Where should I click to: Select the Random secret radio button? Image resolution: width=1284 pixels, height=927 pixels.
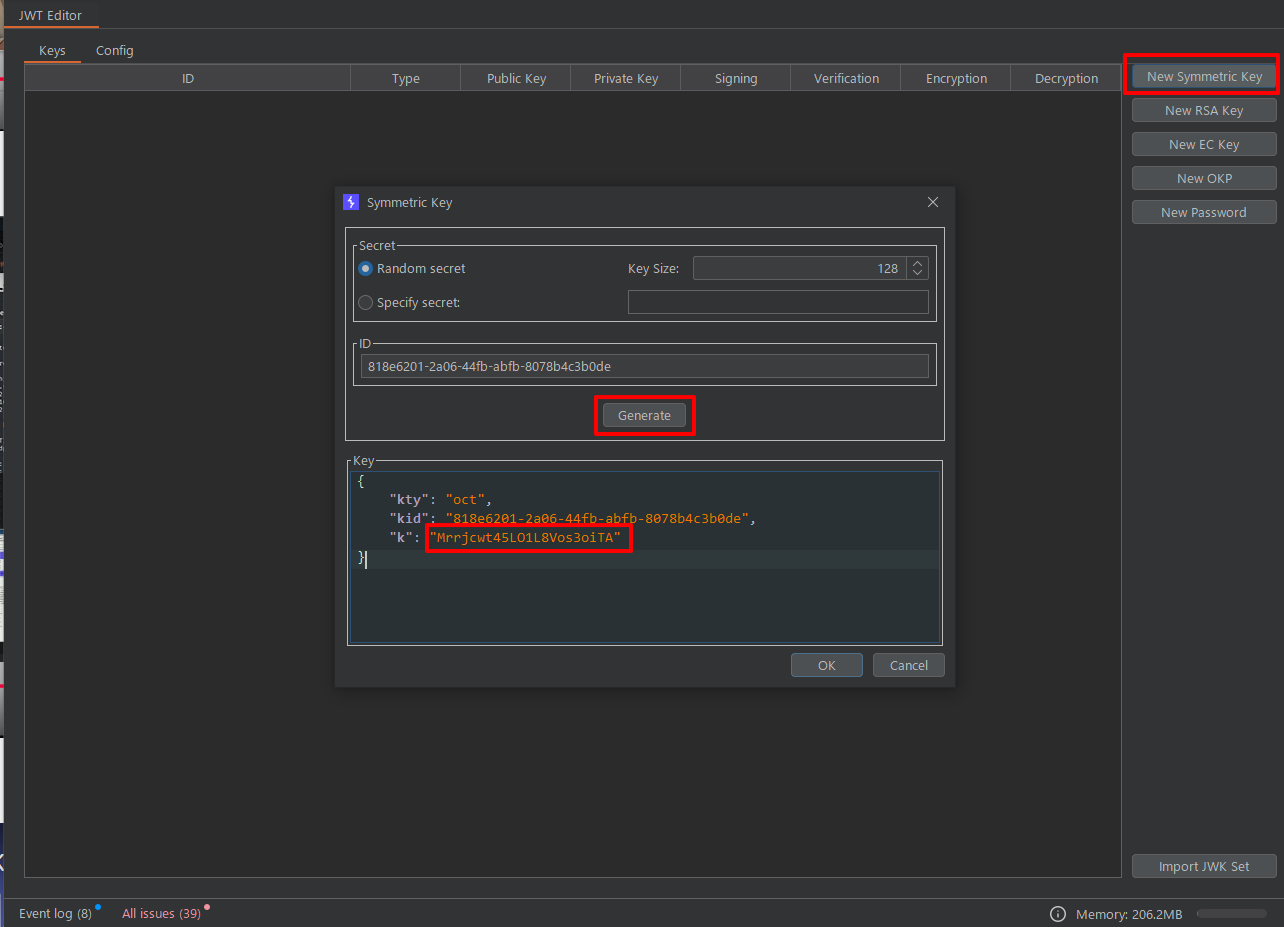[x=366, y=269]
